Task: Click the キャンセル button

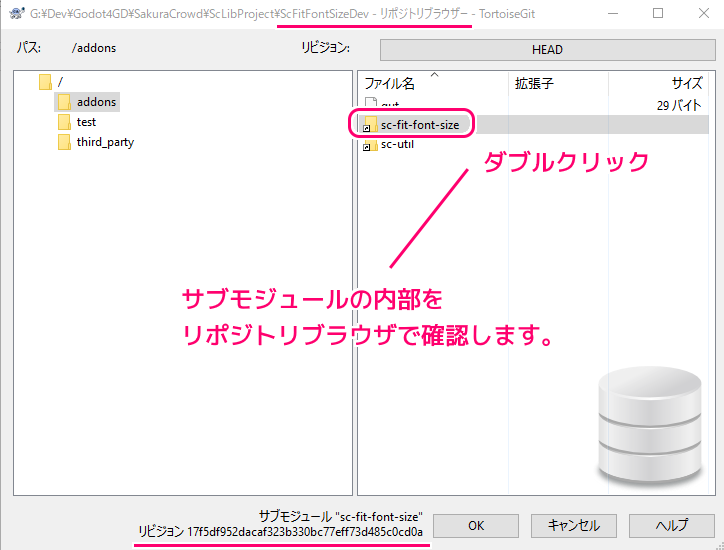Action: (573, 525)
